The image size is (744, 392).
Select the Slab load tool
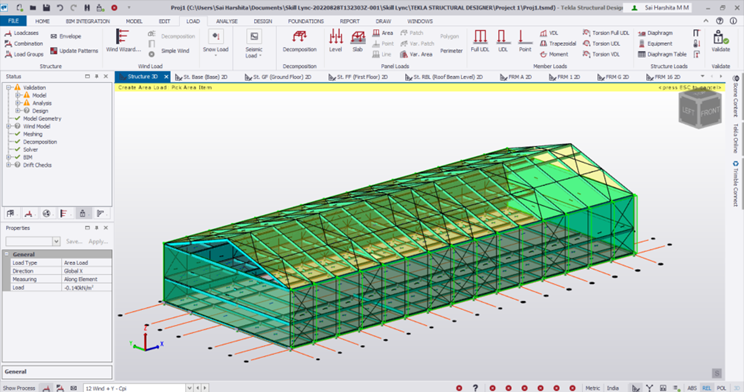358,40
